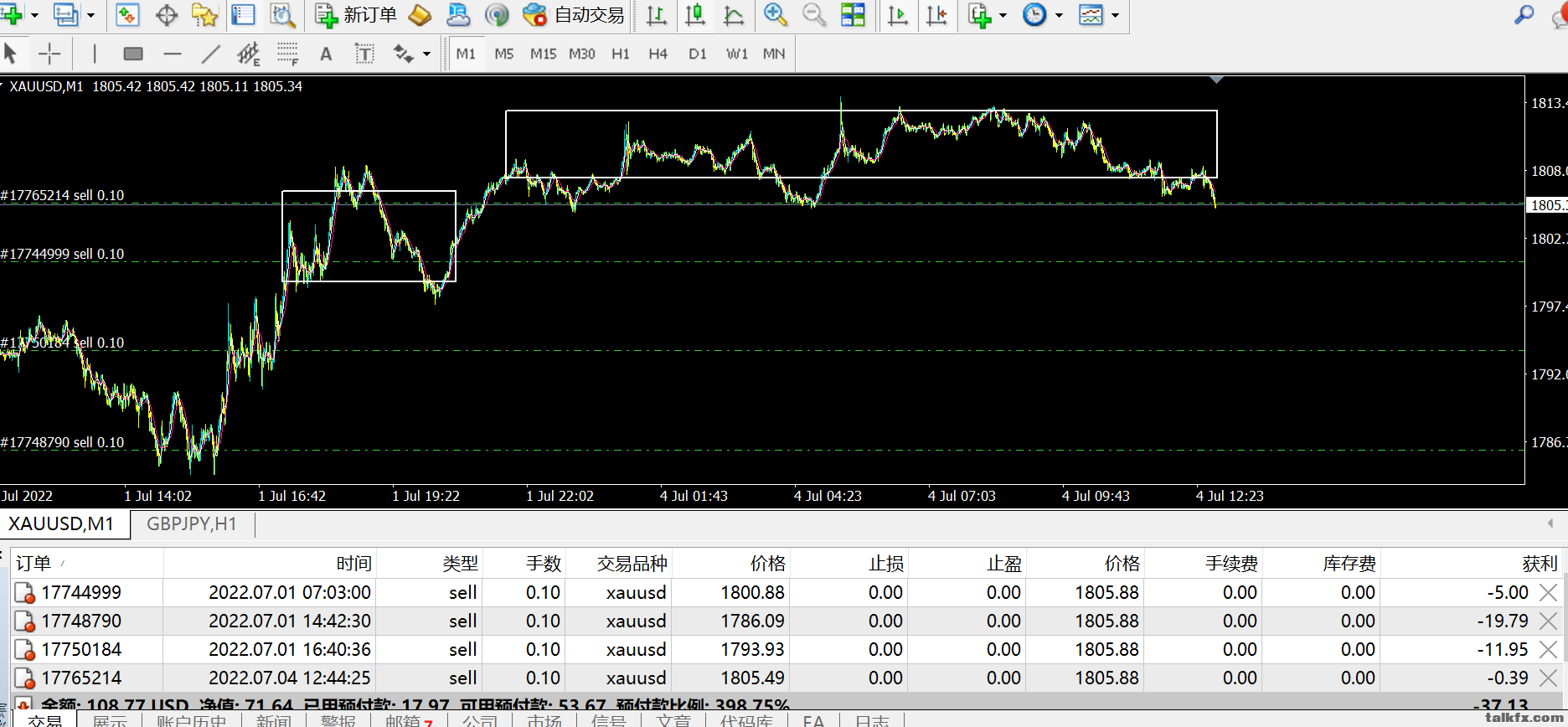Select the trendline tool
Image resolution: width=1568 pixels, height=727 pixels.
point(210,54)
